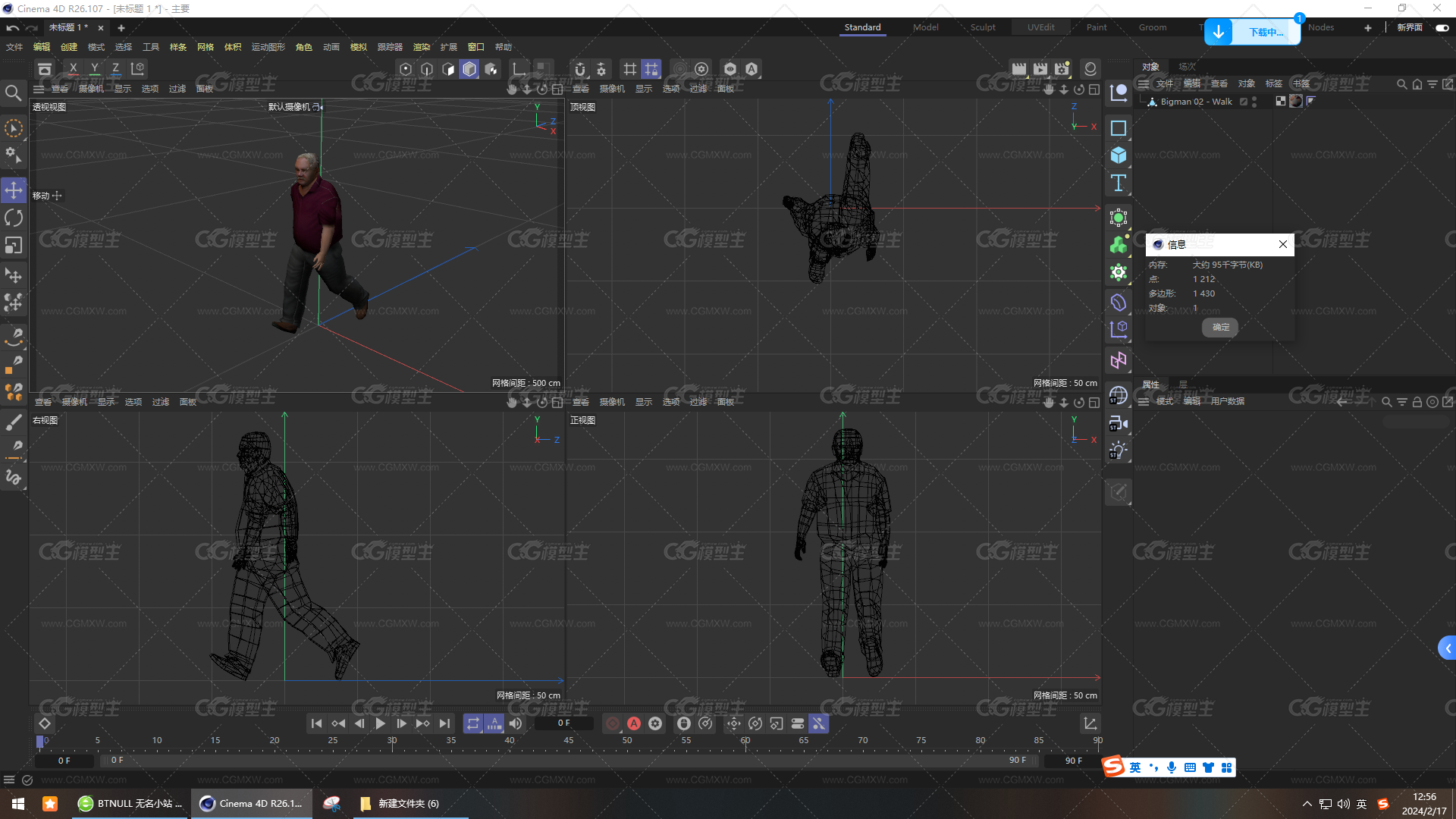
Task: Open Attributes panel hamburger menu
Action: [x=1144, y=401]
